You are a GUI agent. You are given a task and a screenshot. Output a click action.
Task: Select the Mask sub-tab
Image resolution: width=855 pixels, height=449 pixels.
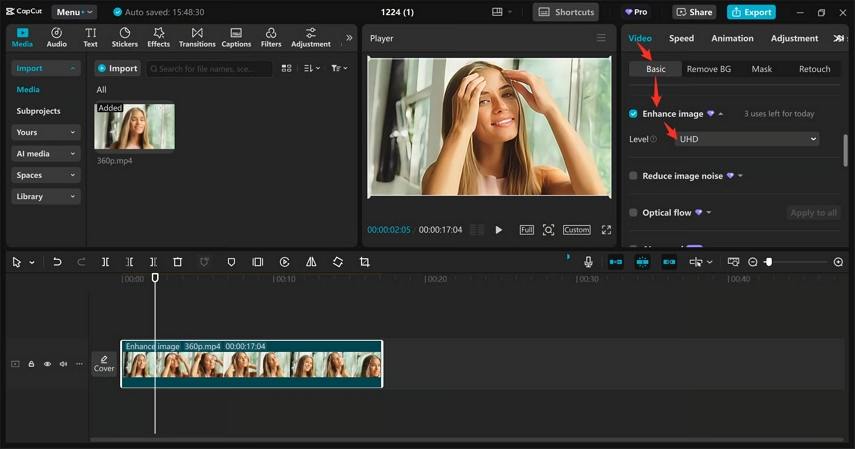coord(762,69)
